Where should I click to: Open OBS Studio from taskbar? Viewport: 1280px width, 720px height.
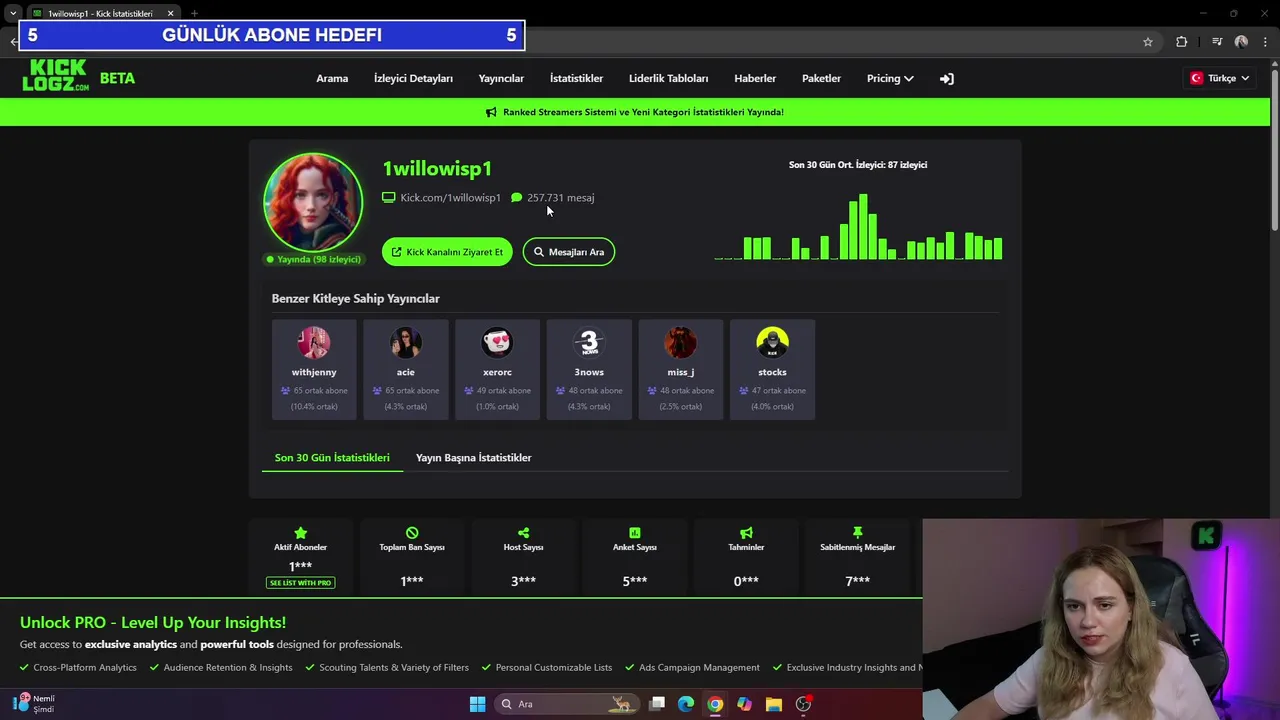coord(803,704)
